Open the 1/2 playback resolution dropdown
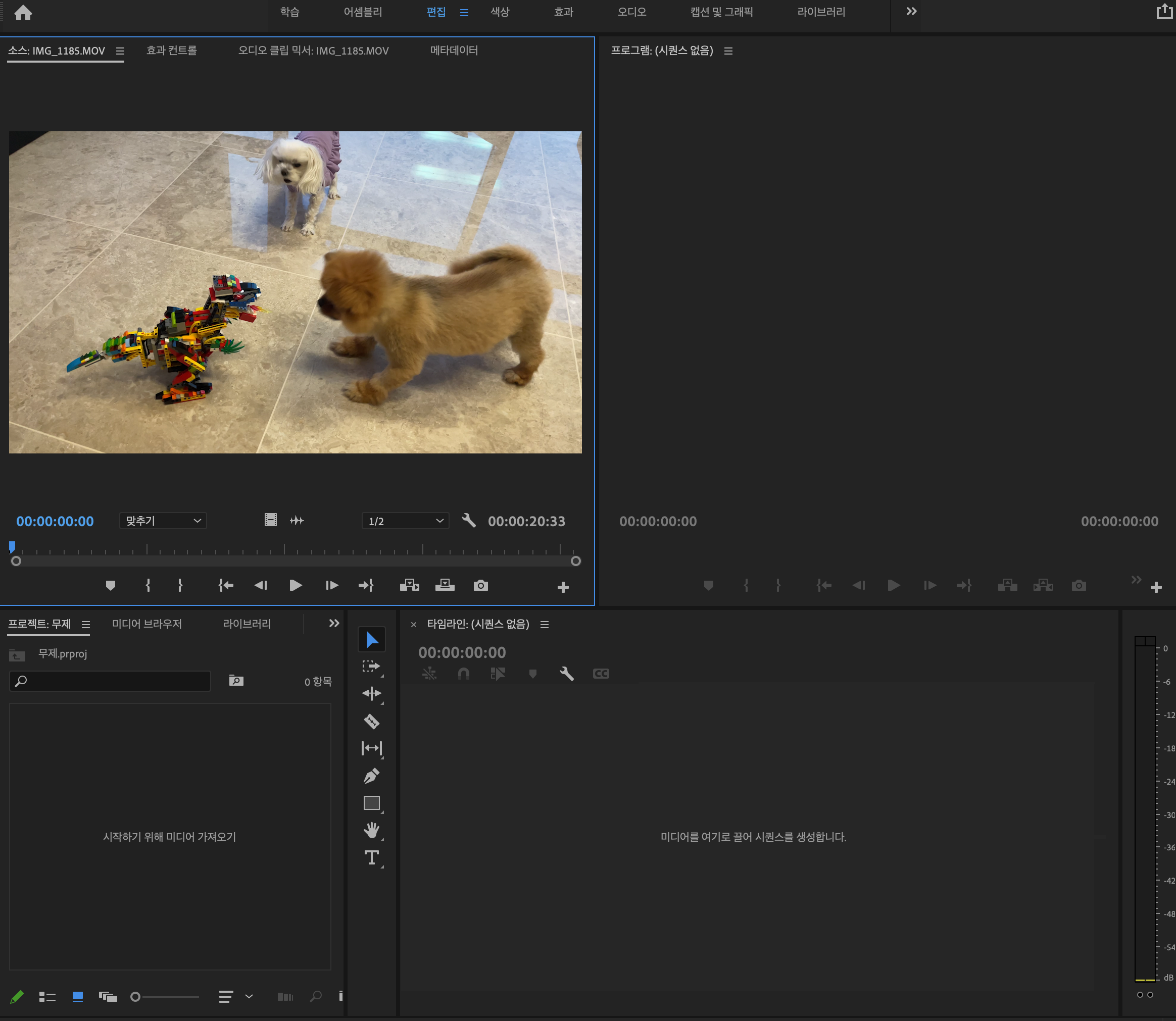This screenshot has width=1176, height=1021. [405, 521]
